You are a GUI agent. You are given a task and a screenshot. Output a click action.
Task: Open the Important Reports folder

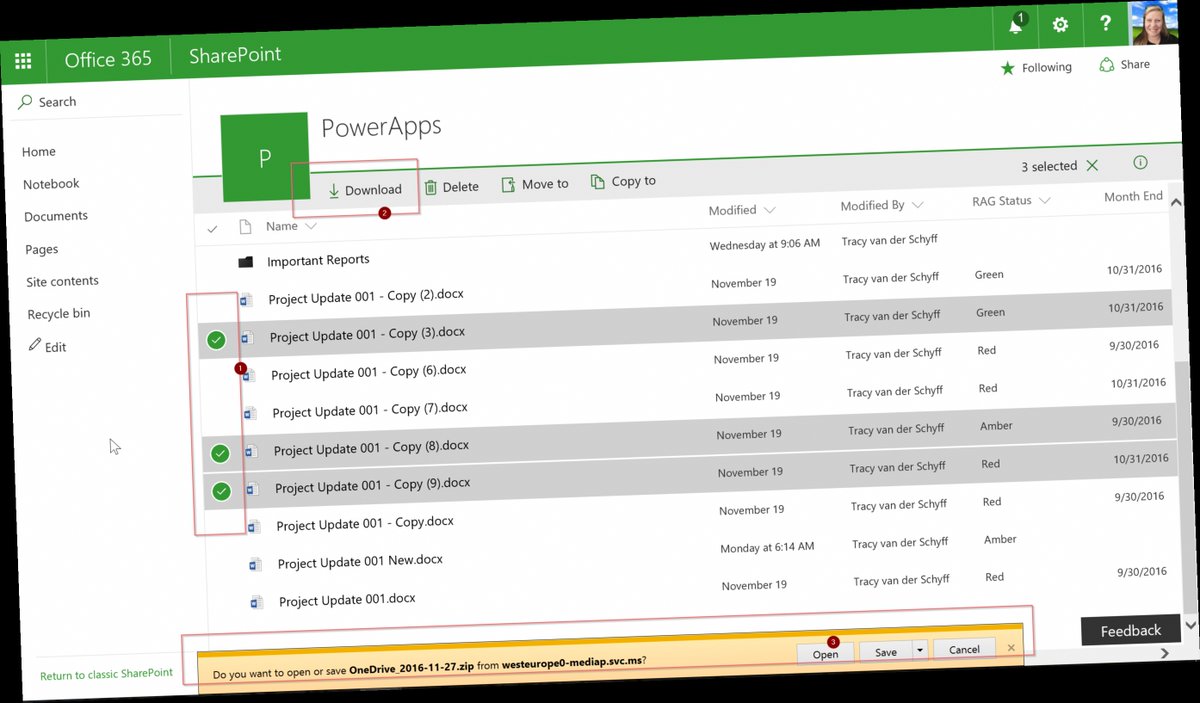(x=318, y=260)
